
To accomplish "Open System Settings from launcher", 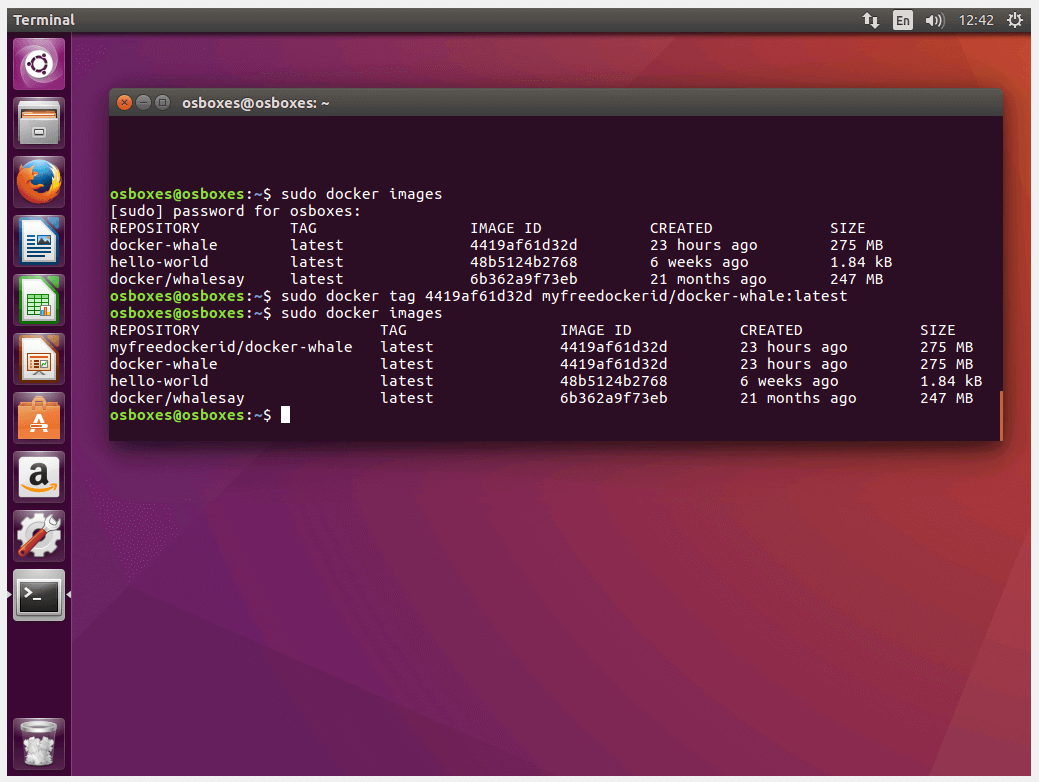I will (39, 535).
